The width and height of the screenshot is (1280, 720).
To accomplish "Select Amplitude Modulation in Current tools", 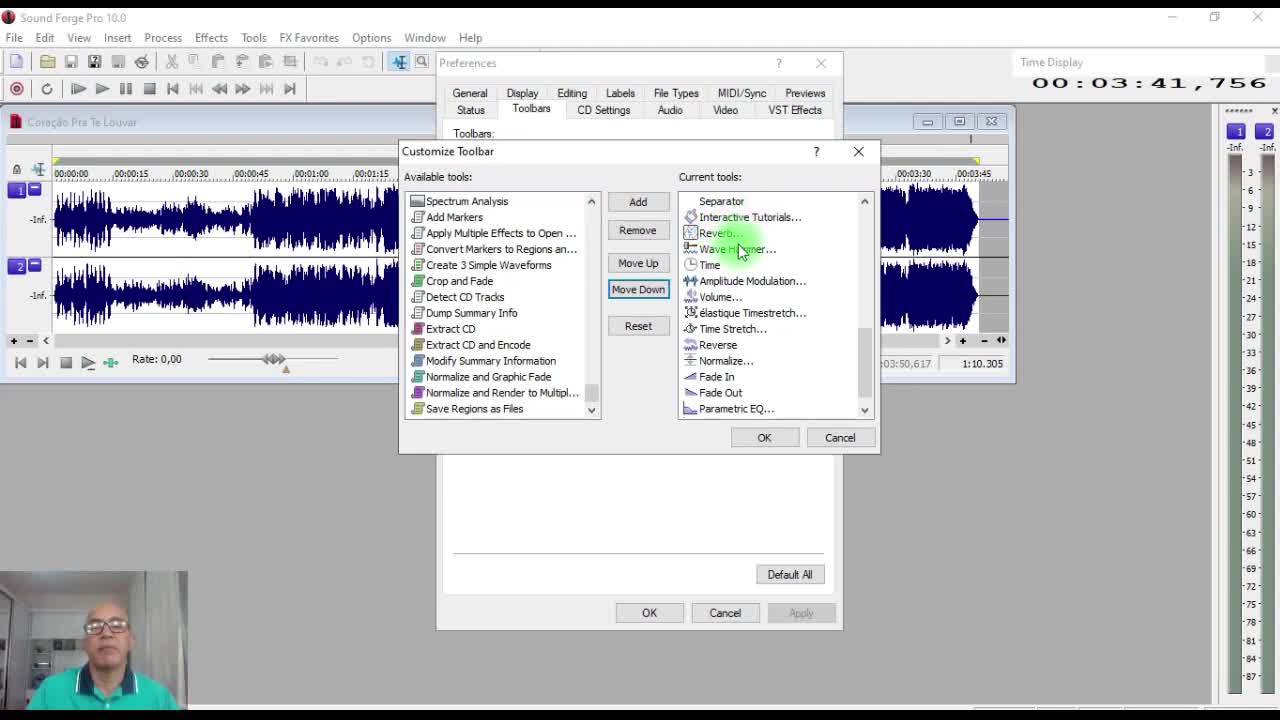I will pos(745,281).
